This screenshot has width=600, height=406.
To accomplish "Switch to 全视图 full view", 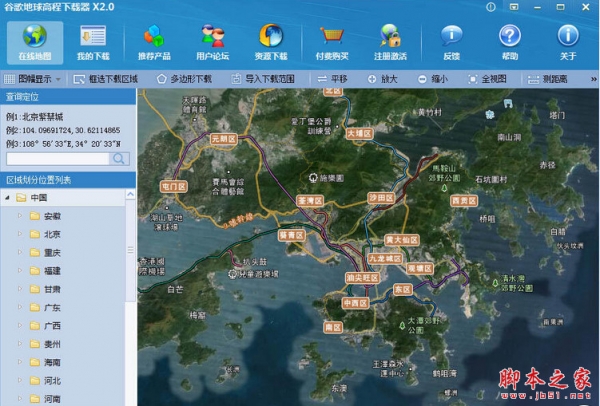I will 488,79.
